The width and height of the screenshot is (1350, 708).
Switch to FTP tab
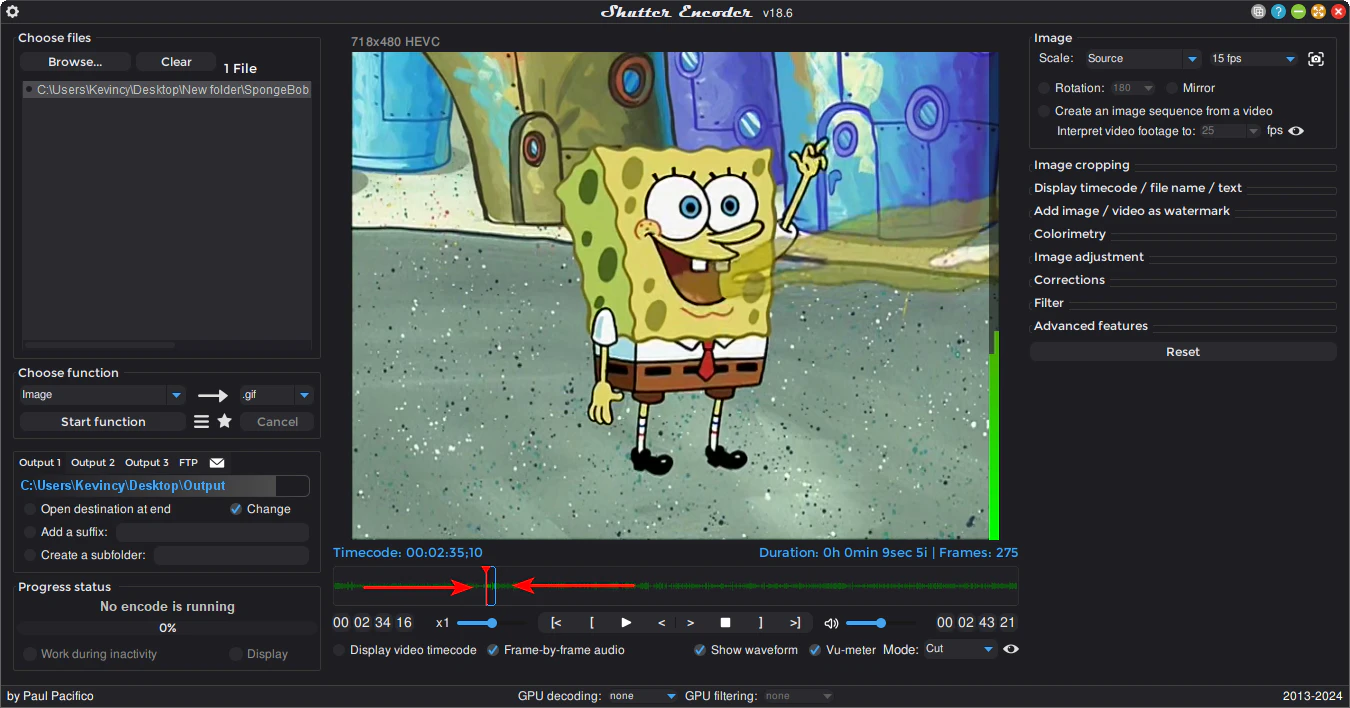coord(188,463)
